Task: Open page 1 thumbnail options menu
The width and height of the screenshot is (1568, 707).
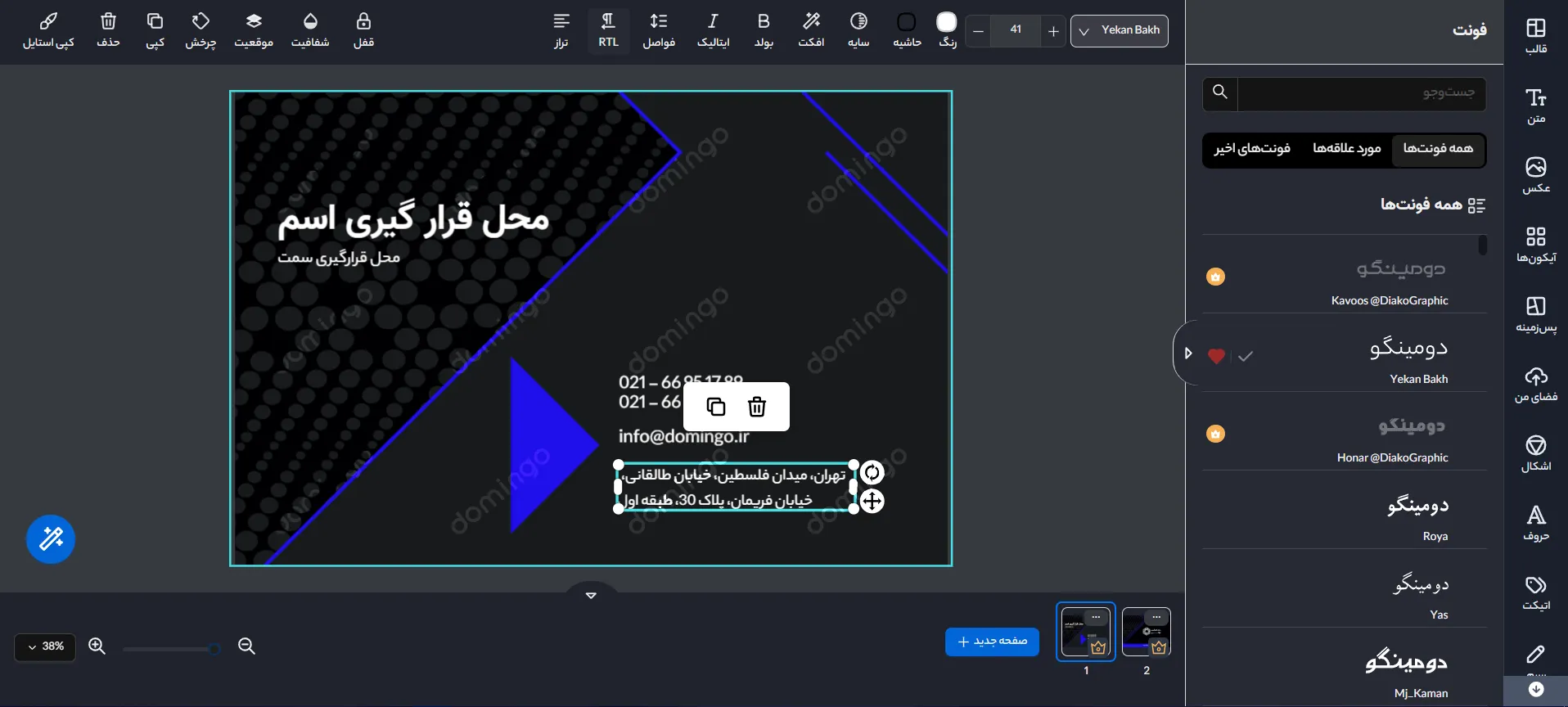Action: coord(1096,617)
